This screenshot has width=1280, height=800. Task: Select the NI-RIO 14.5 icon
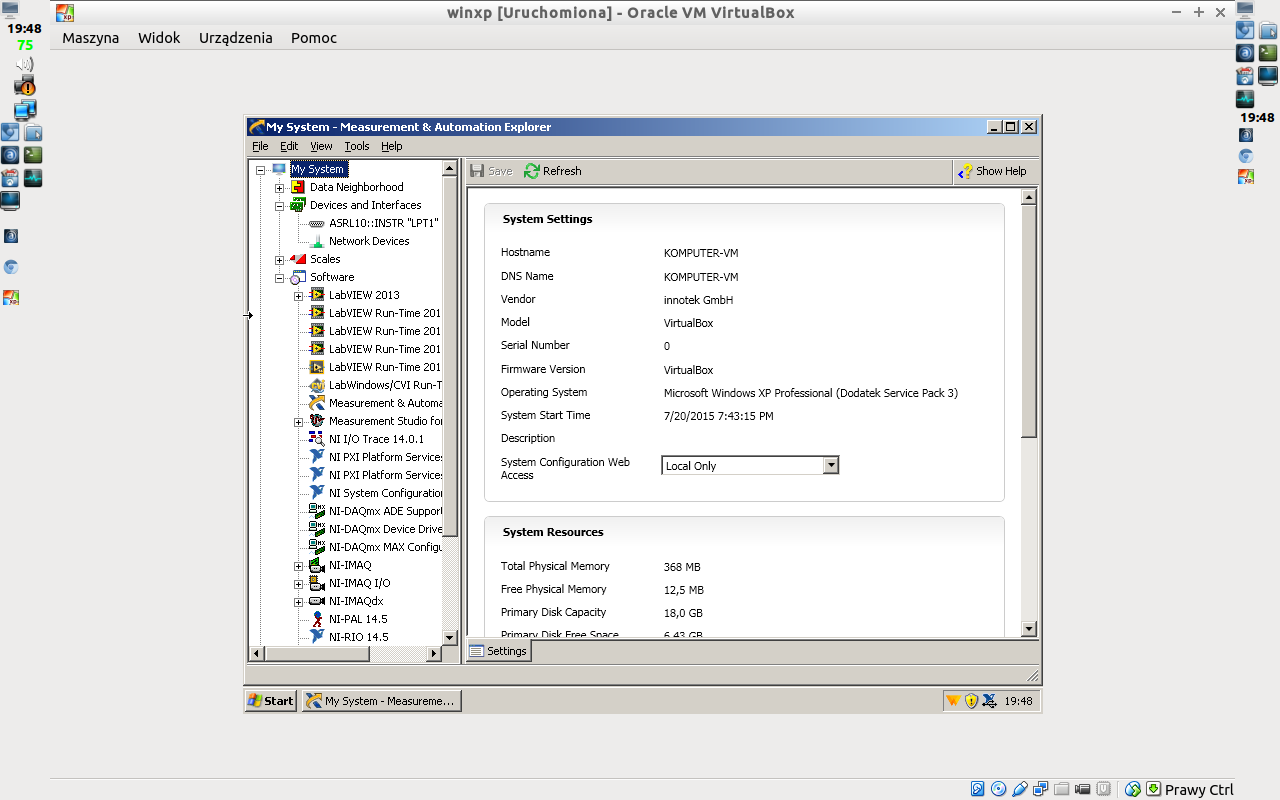pos(317,637)
